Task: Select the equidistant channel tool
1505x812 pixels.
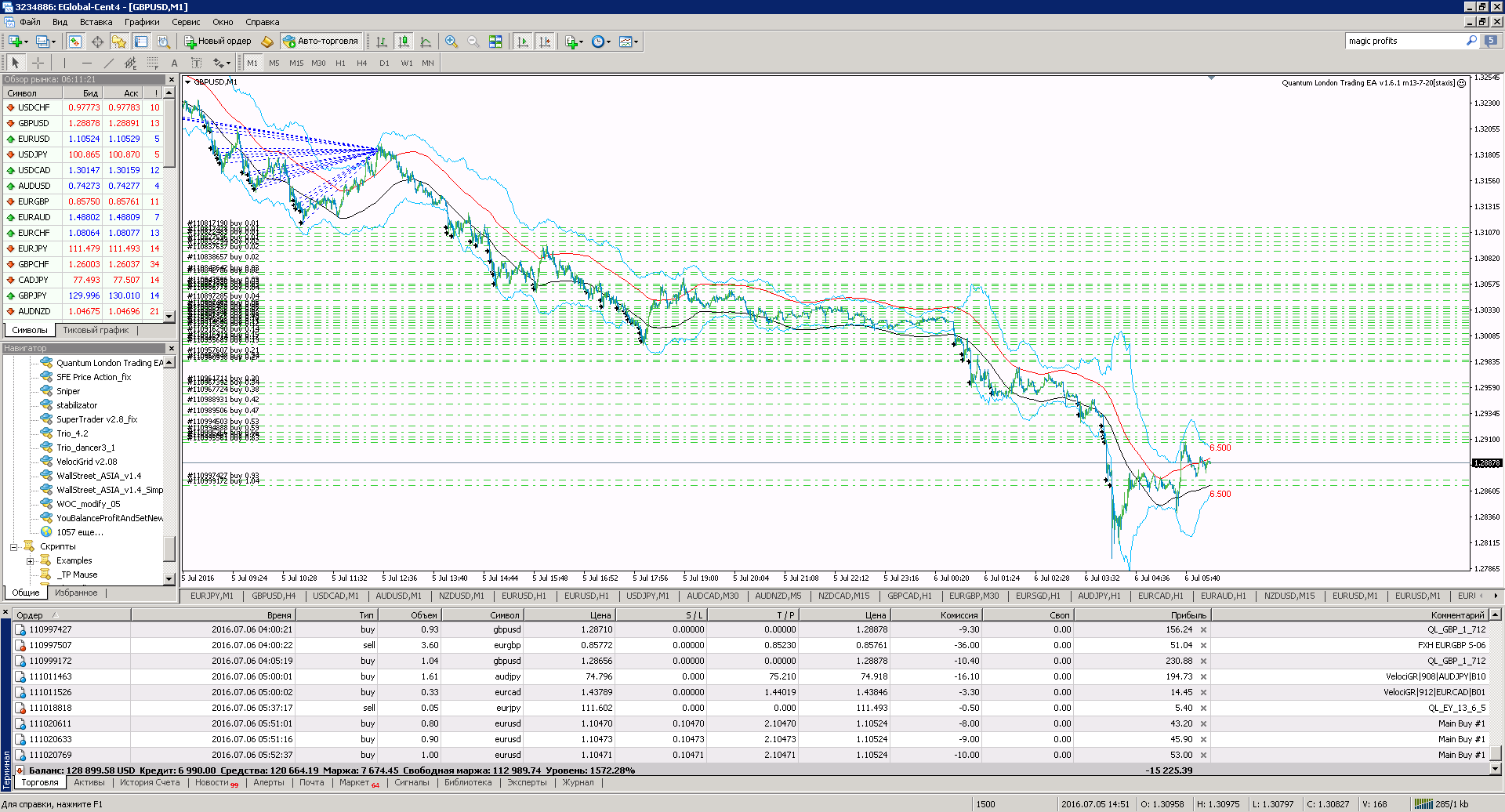Action: point(131,63)
